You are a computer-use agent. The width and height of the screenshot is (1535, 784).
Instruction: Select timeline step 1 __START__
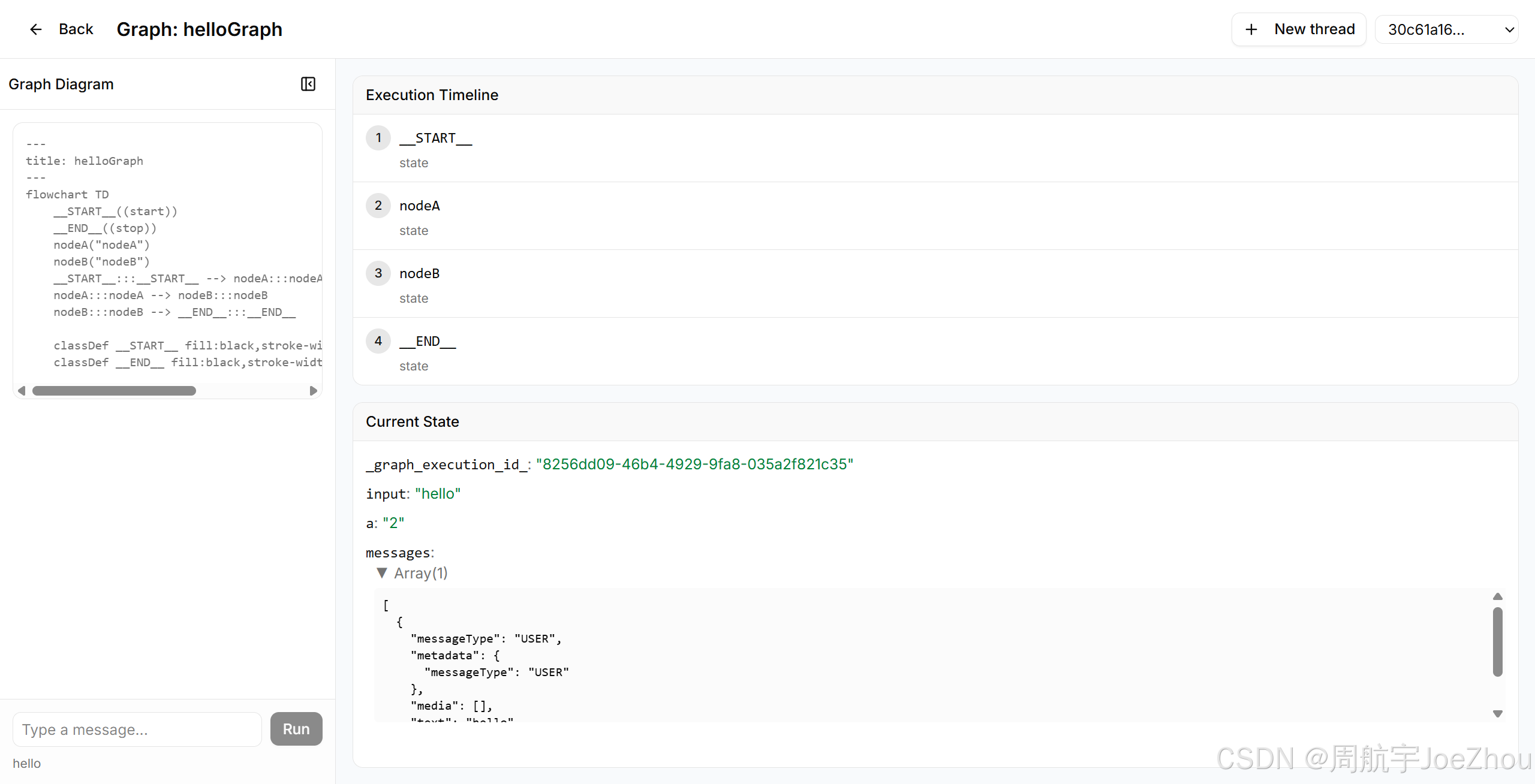pos(935,148)
